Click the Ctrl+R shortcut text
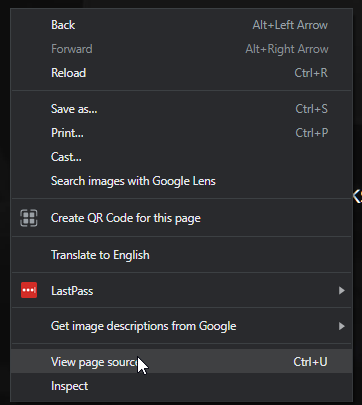Image resolution: width=362 pixels, height=405 pixels. (x=311, y=73)
